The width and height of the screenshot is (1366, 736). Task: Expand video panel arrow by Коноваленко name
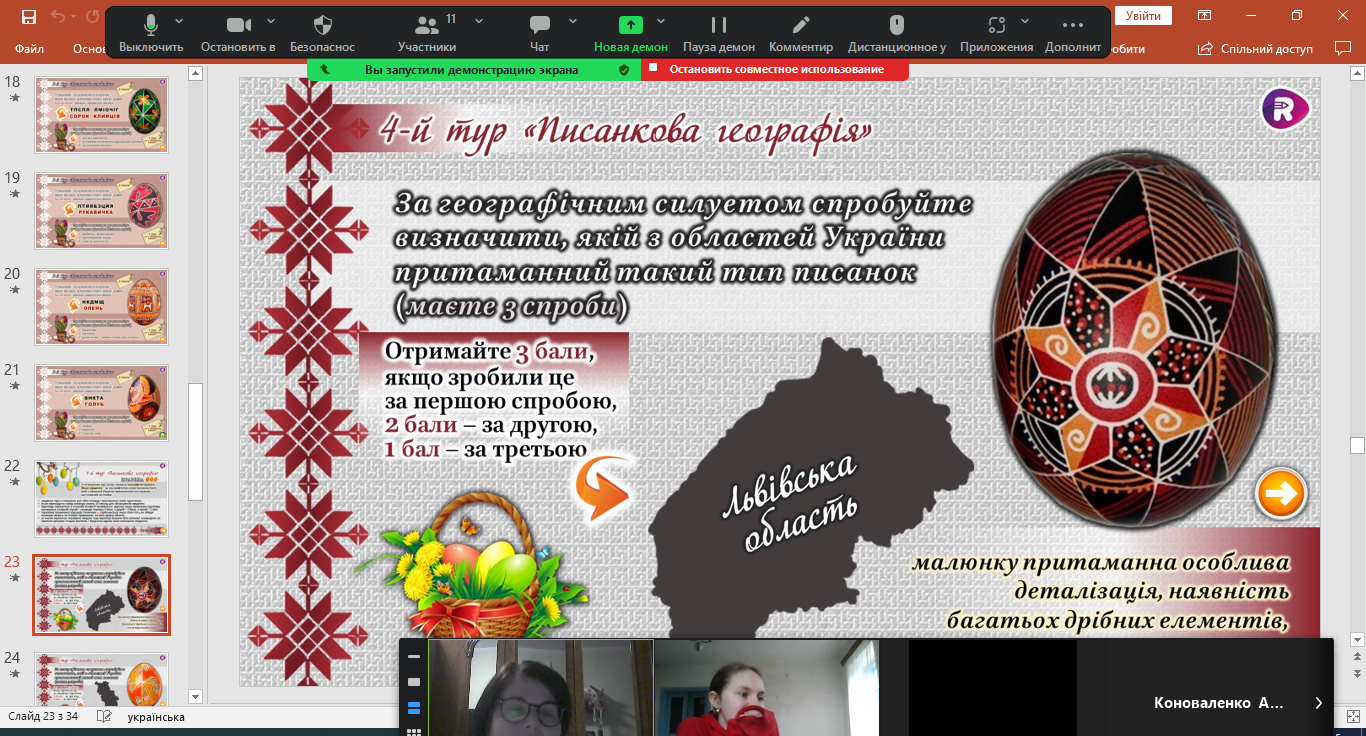(x=1318, y=703)
